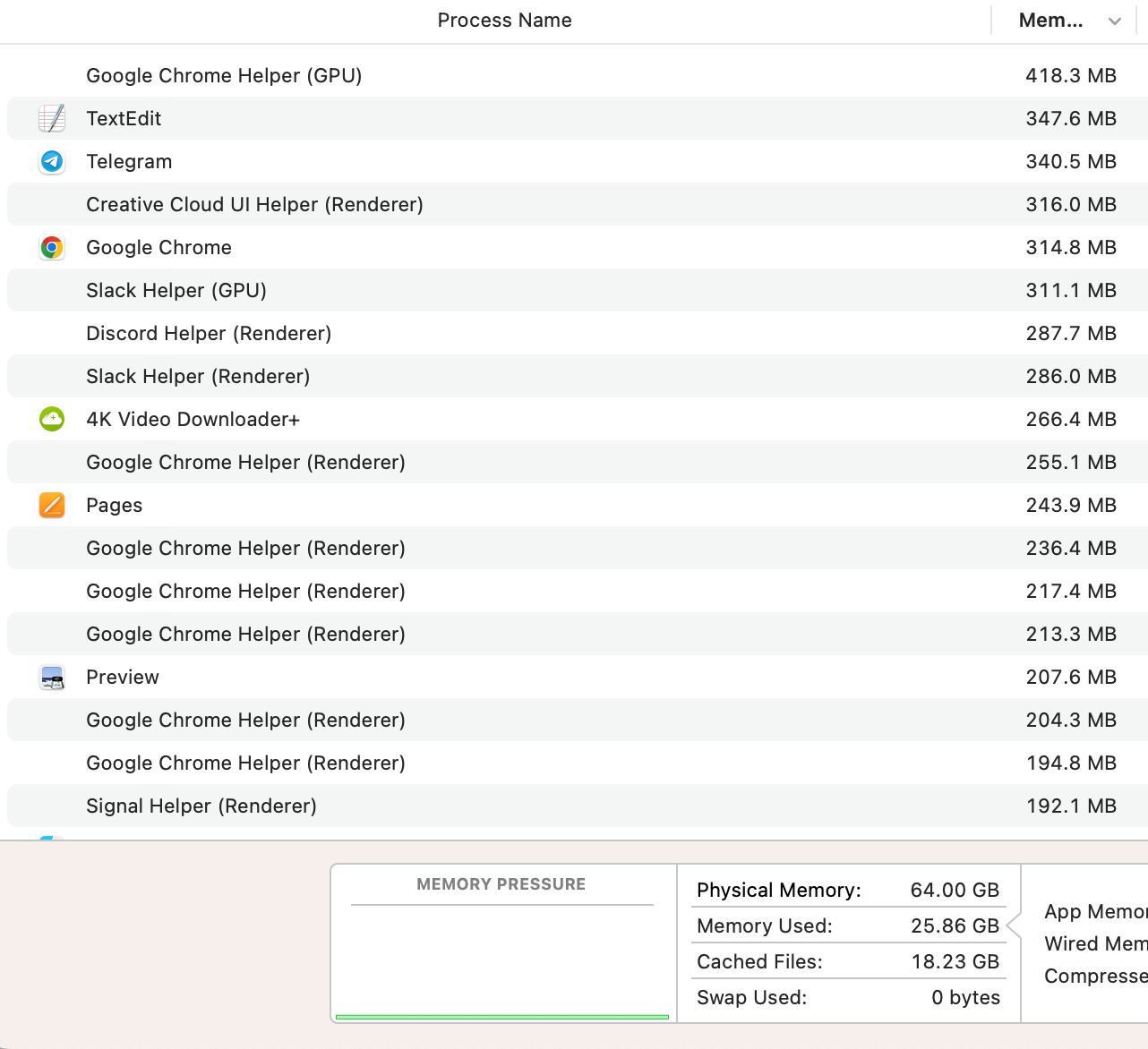The image size is (1148, 1049).
Task: Click the 316.0 MB memory value
Action: coord(1071,204)
